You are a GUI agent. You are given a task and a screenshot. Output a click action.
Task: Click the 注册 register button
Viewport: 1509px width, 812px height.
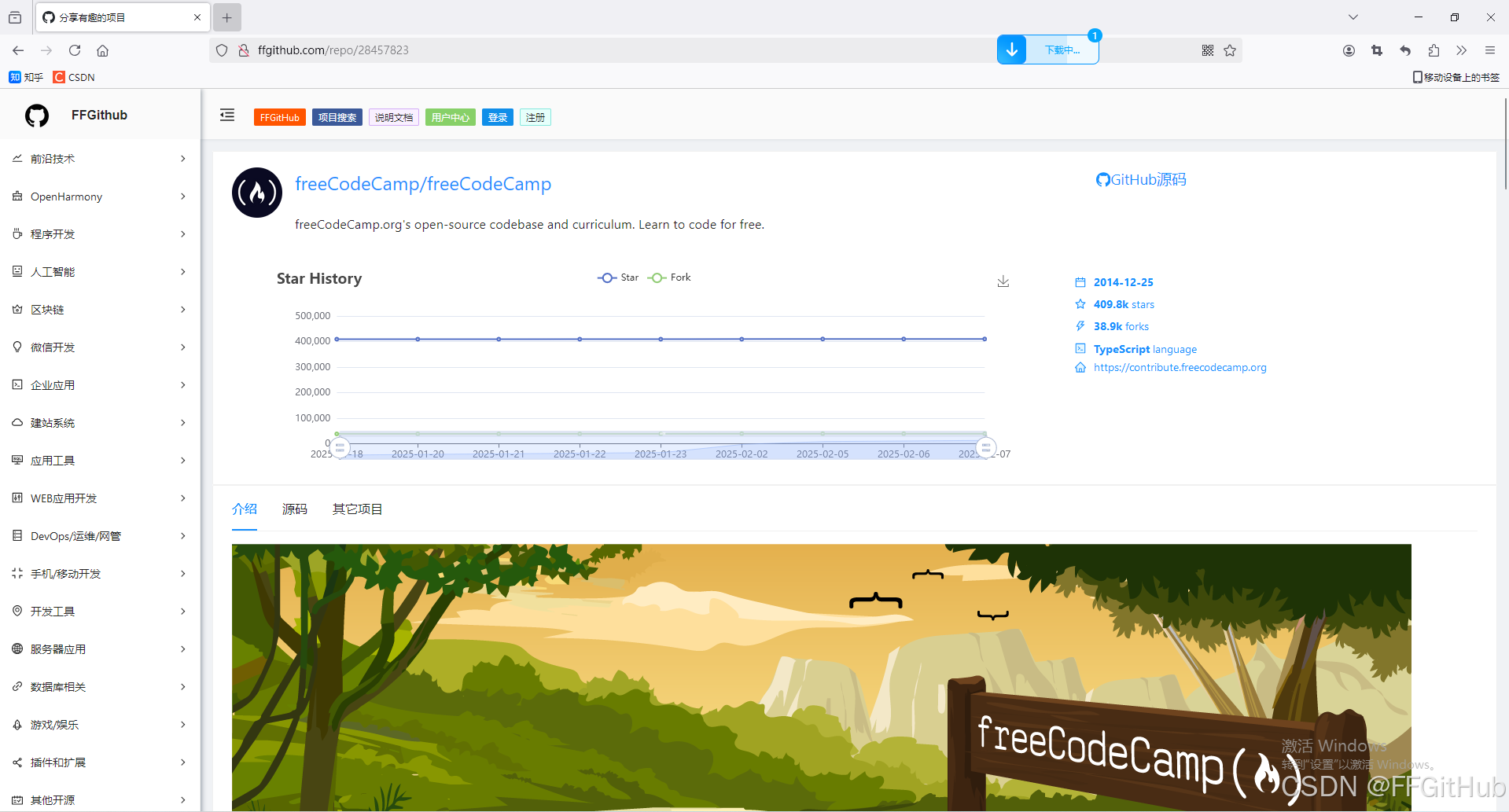(x=536, y=117)
